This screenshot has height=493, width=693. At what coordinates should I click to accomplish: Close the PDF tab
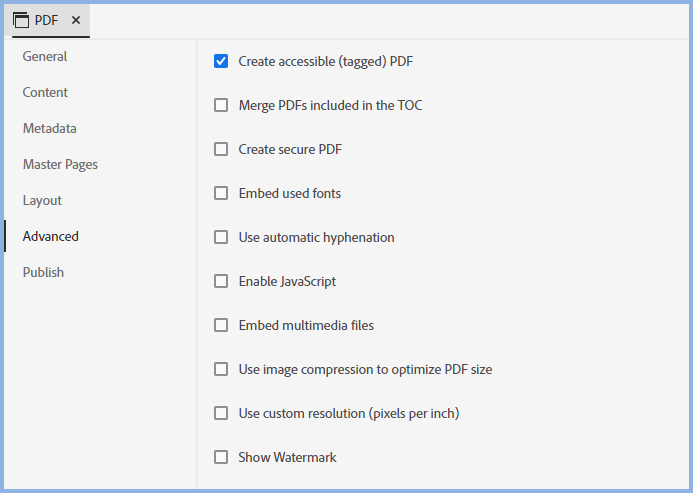76,20
